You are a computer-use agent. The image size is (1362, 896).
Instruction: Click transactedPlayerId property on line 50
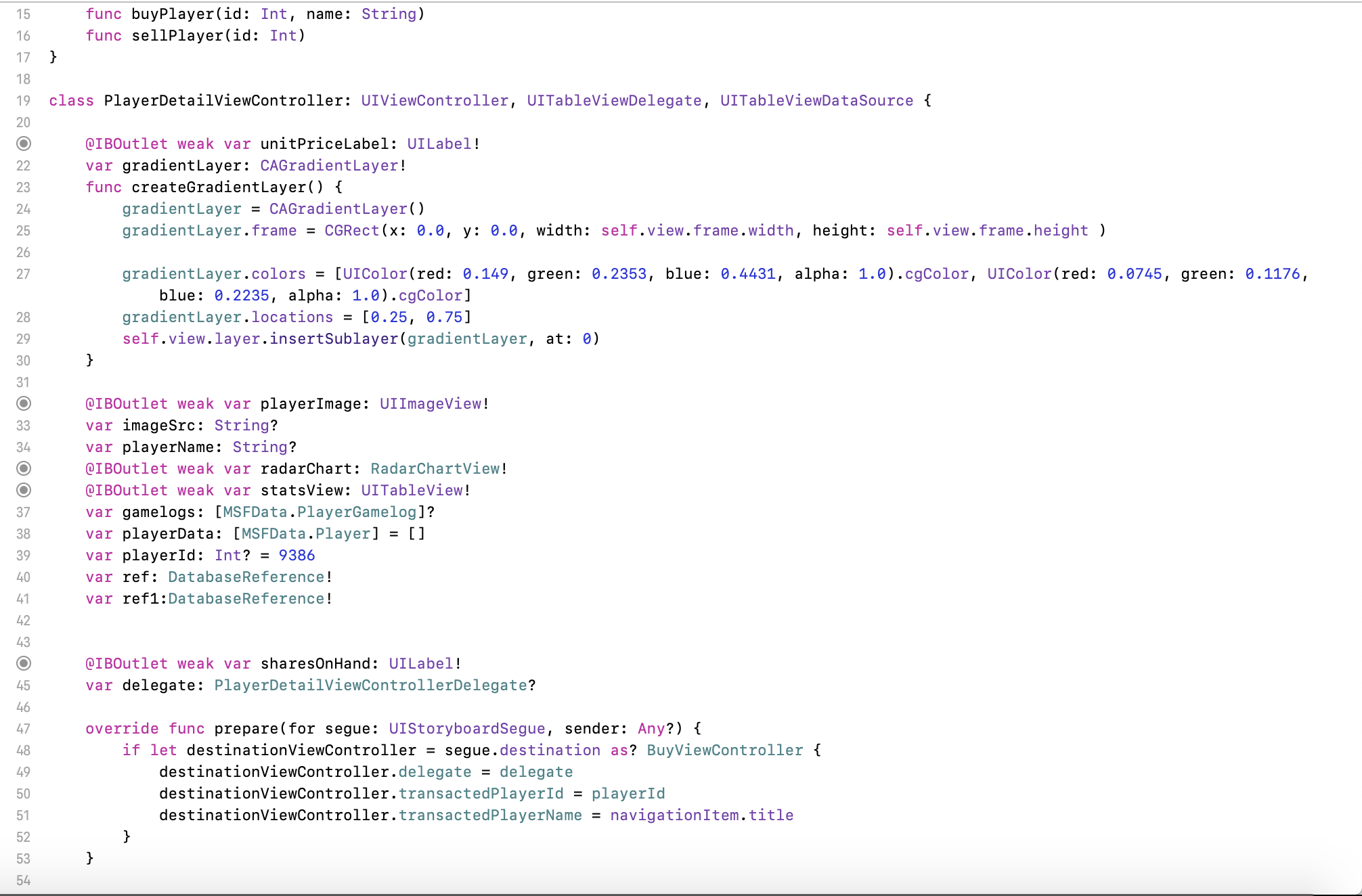point(481,794)
